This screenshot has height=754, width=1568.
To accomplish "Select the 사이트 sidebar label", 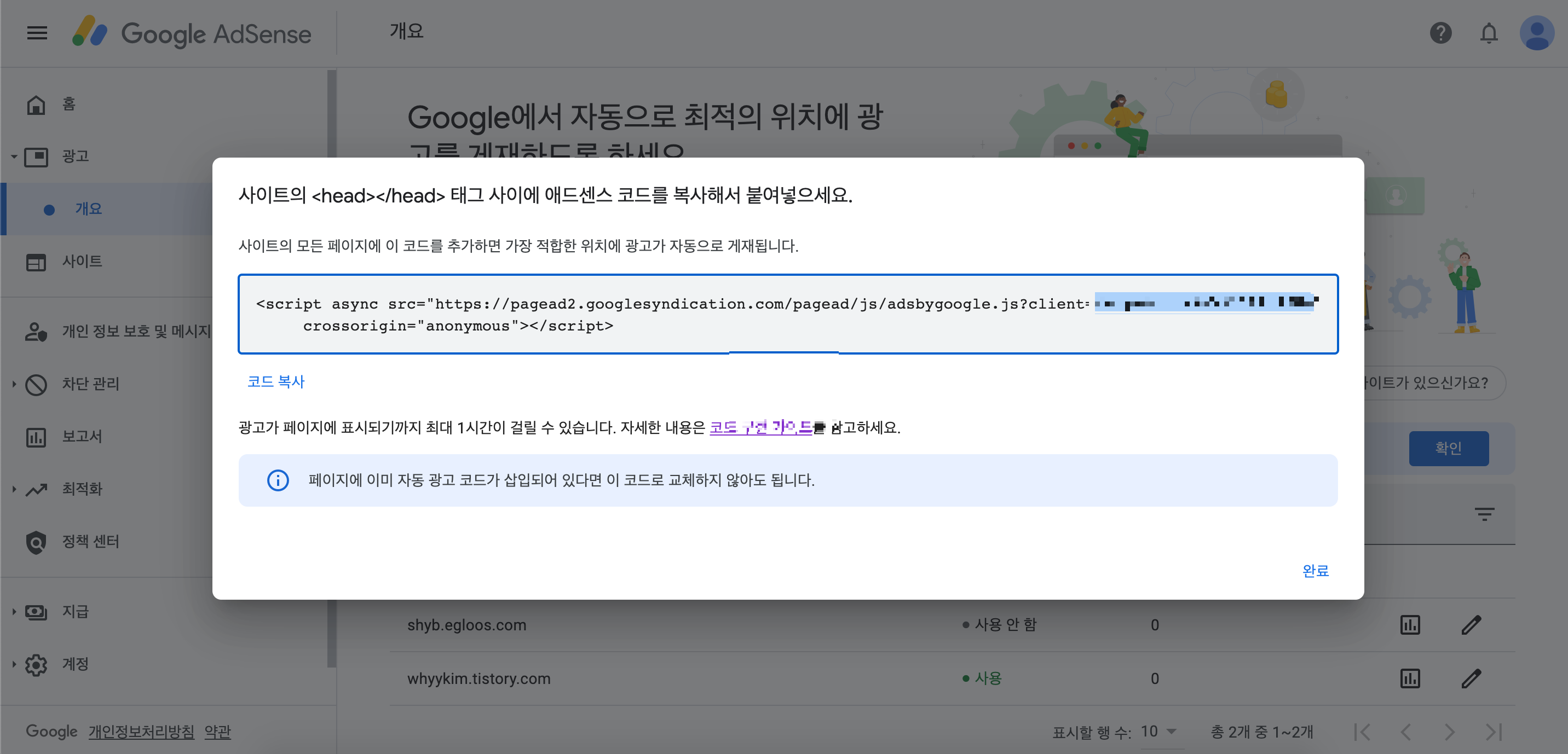I will point(82,262).
